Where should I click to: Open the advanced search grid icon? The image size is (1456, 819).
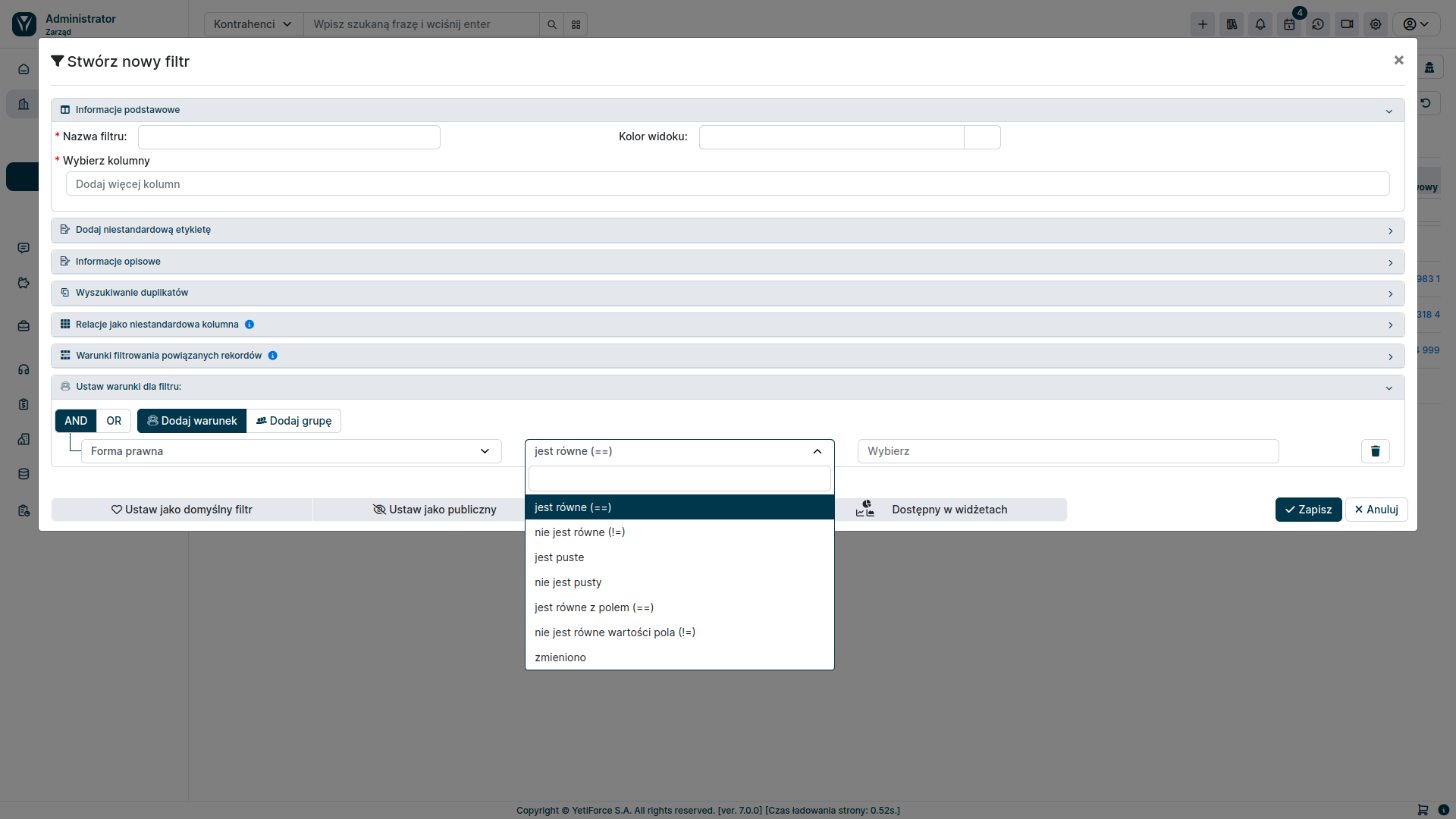tap(576, 24)
